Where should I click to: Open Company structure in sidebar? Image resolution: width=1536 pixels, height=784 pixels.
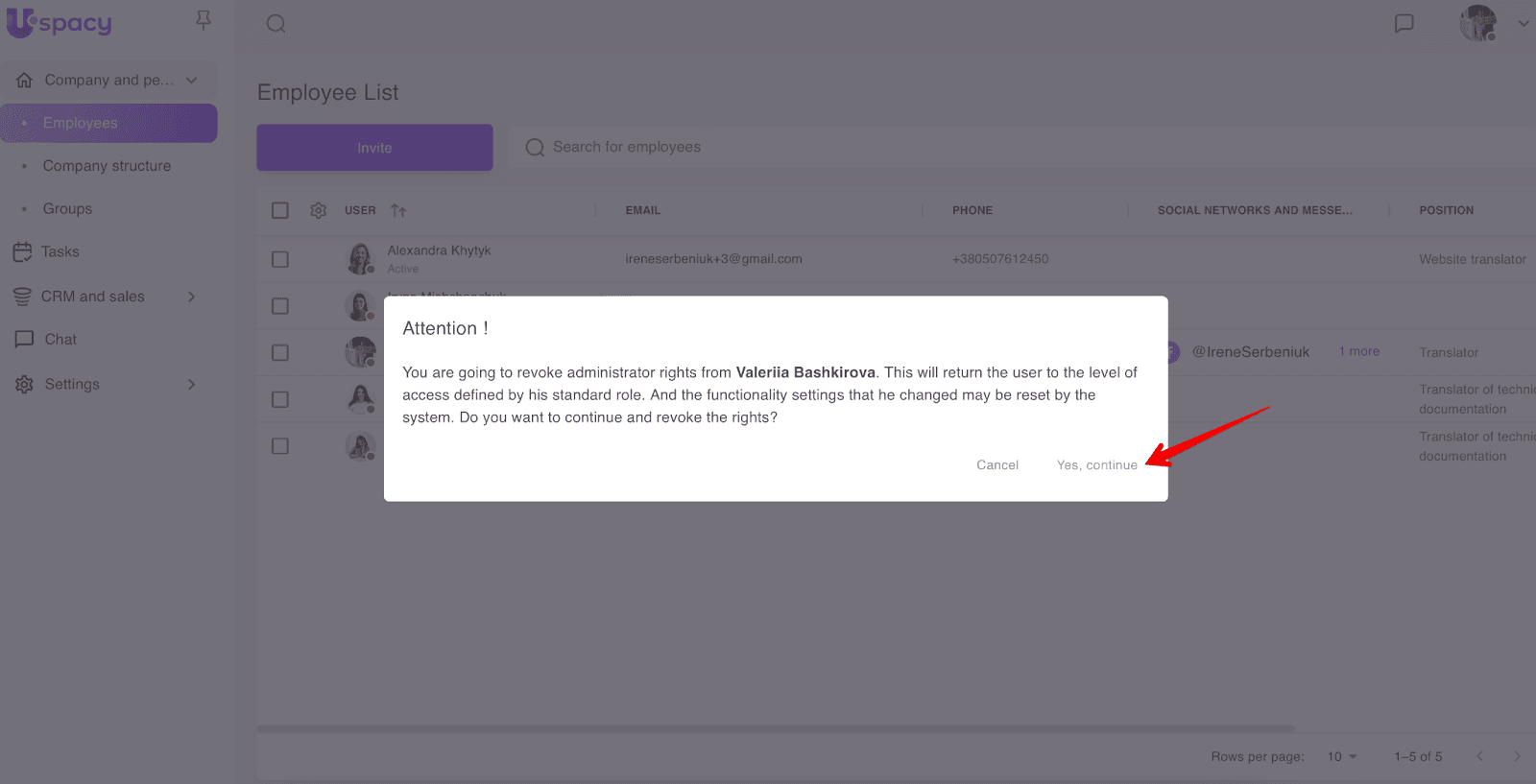pyautogui.click(x=107, y=166)
